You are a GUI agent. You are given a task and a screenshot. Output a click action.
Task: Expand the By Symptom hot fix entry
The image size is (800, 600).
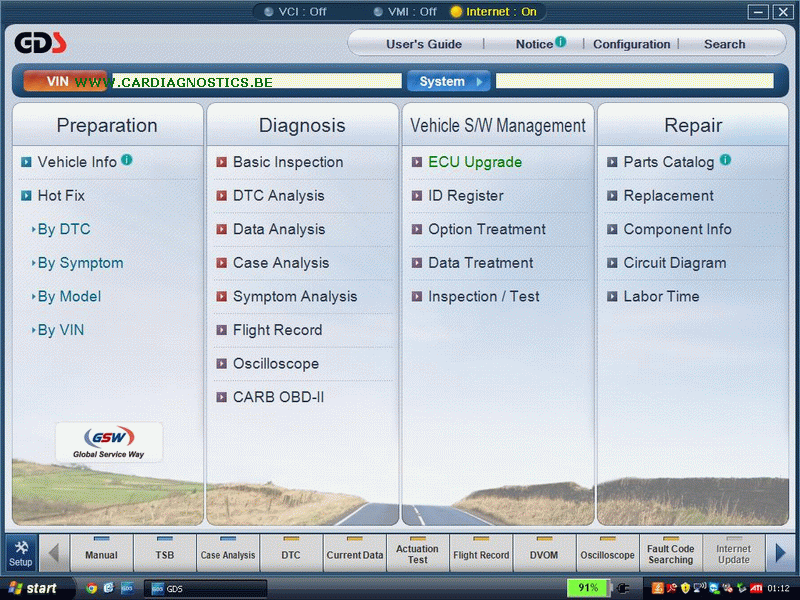pyautogui.click(x=80, y=263)
